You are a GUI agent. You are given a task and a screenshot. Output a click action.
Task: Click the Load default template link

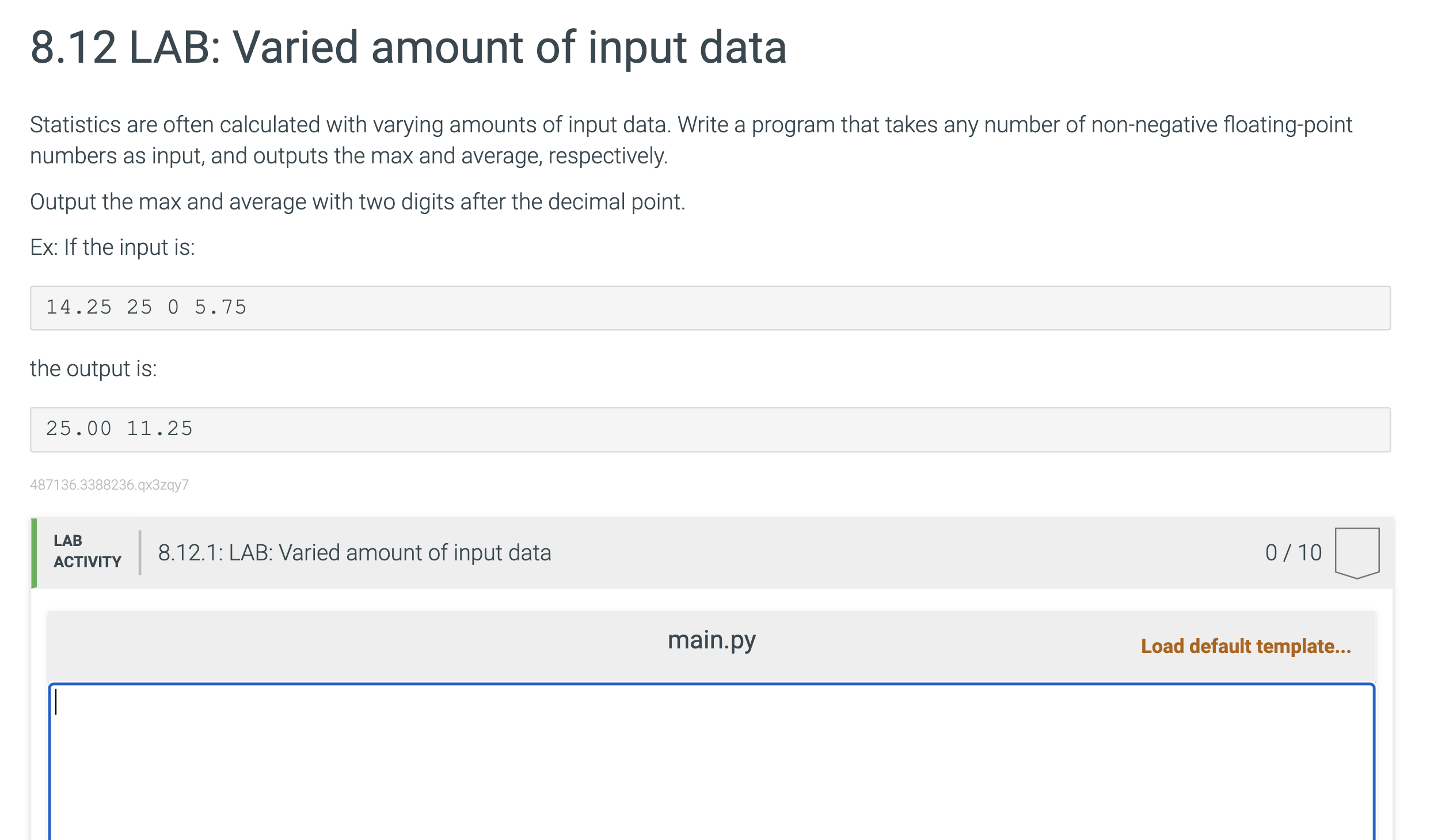[1245, 646]
